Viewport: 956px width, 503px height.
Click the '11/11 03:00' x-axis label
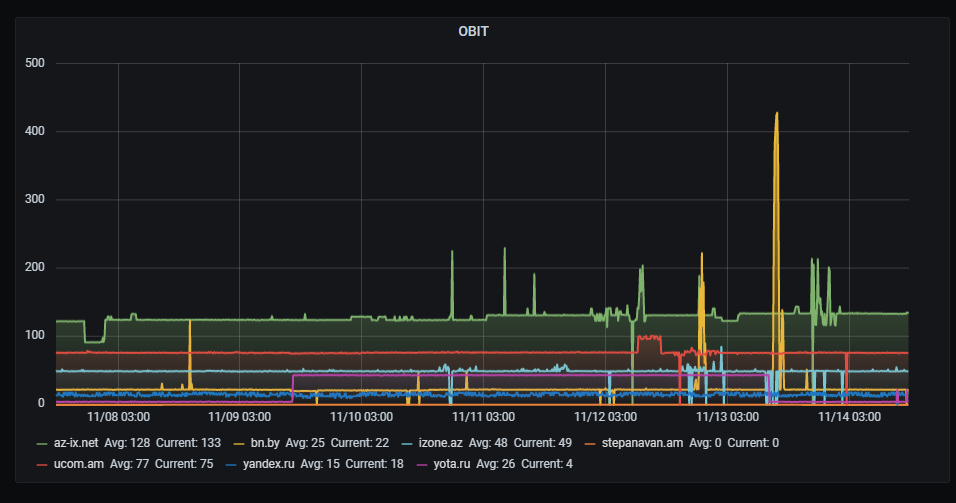[x=483, y=417]
